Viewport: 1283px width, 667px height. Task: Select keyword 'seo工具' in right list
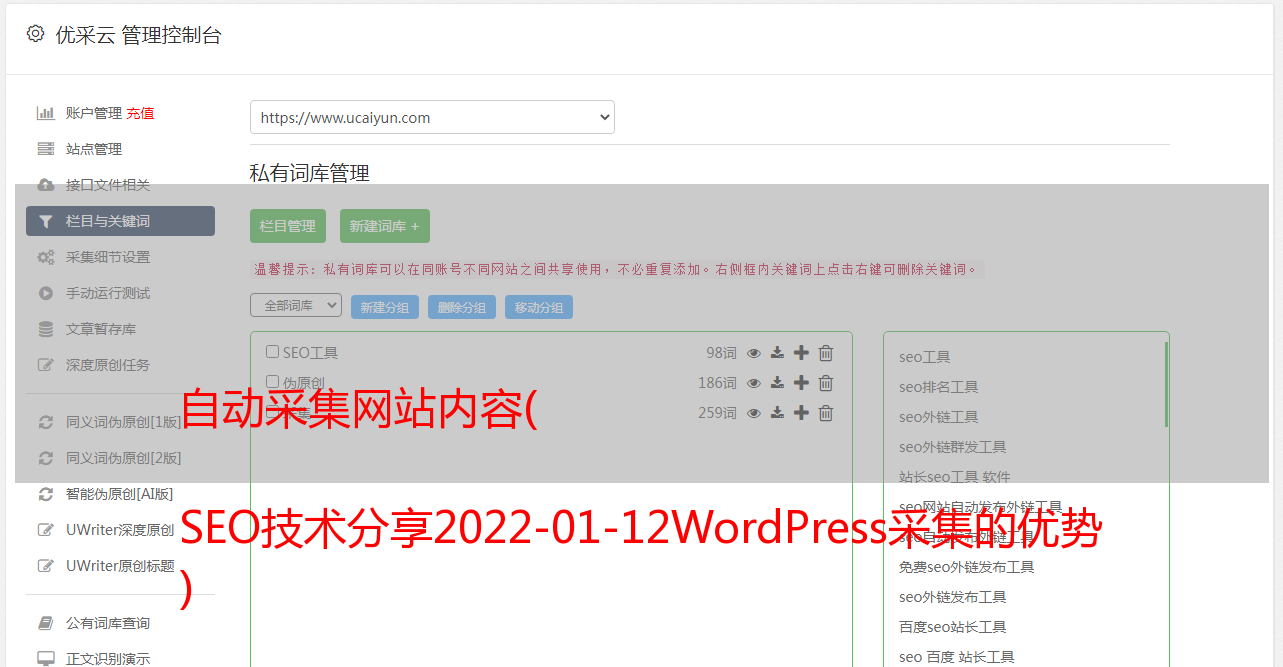coord(925,357)
